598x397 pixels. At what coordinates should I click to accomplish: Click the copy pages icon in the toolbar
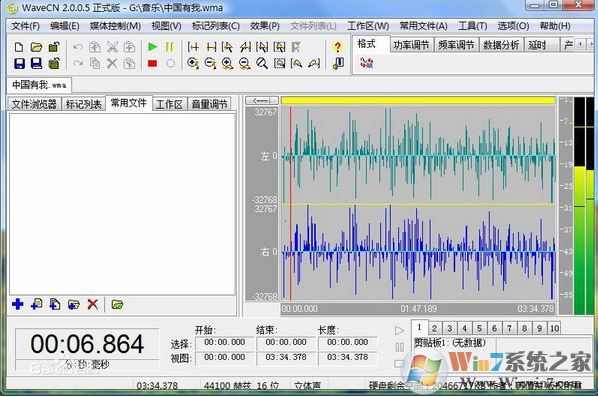coord(95,63)
